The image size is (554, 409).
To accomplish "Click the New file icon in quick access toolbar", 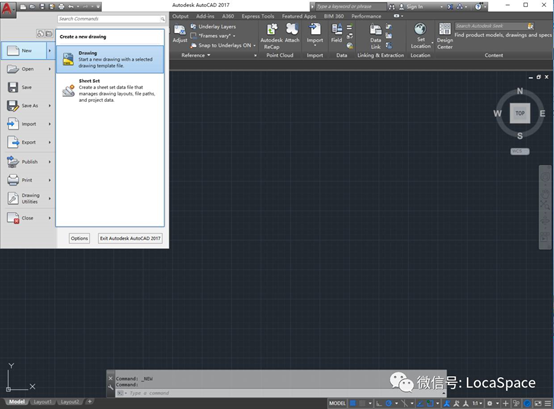I will pyautogui.click(x=23, y=7).
